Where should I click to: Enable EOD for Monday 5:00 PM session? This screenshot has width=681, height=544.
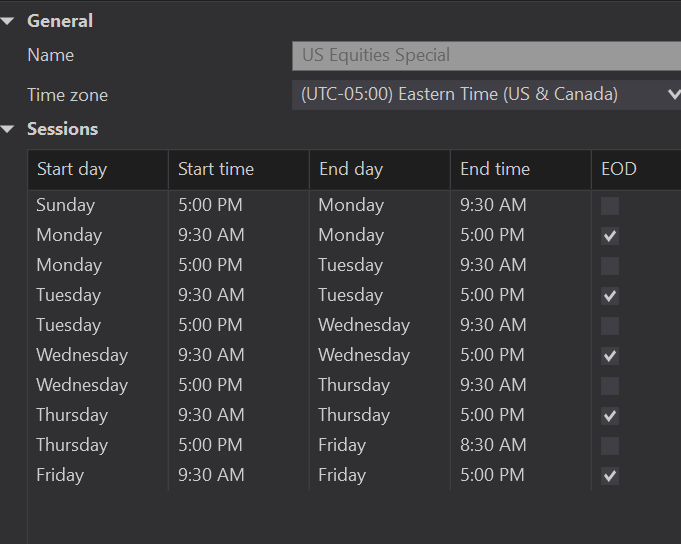pos(610,266)
